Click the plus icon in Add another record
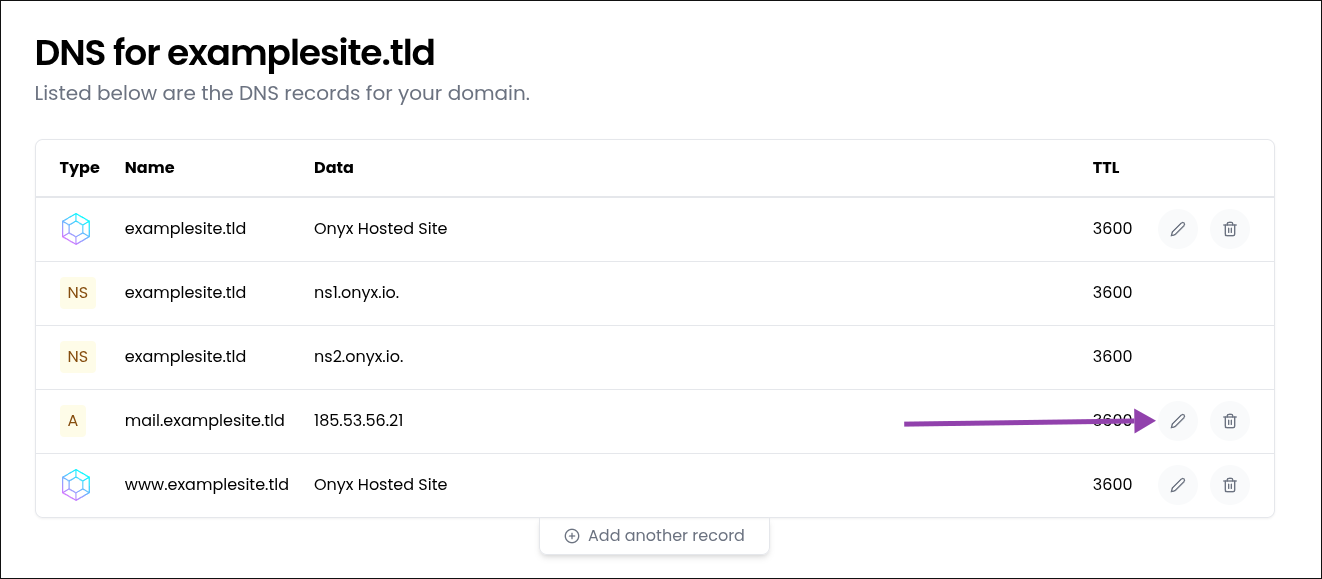Screen dimensions: 1322x579 (572, 536)
